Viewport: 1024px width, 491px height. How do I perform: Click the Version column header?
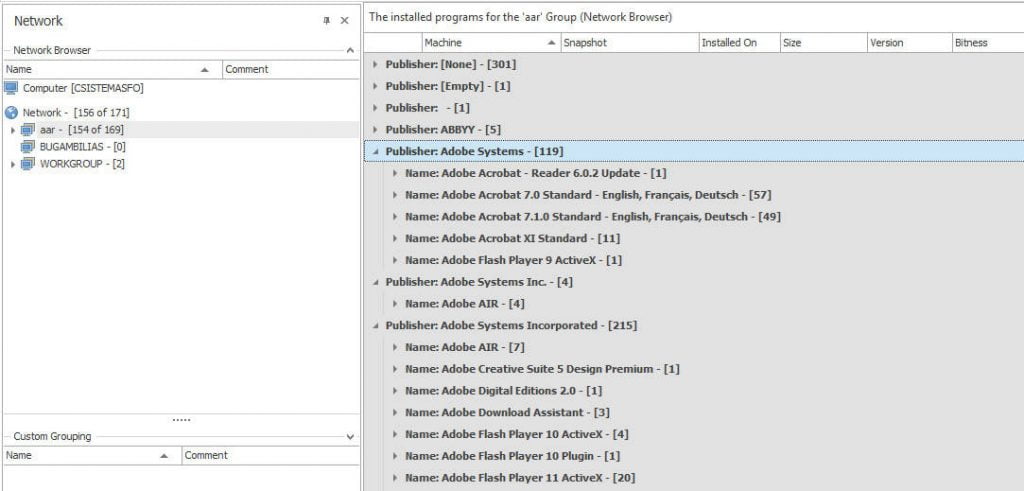(x=886, y=43)
